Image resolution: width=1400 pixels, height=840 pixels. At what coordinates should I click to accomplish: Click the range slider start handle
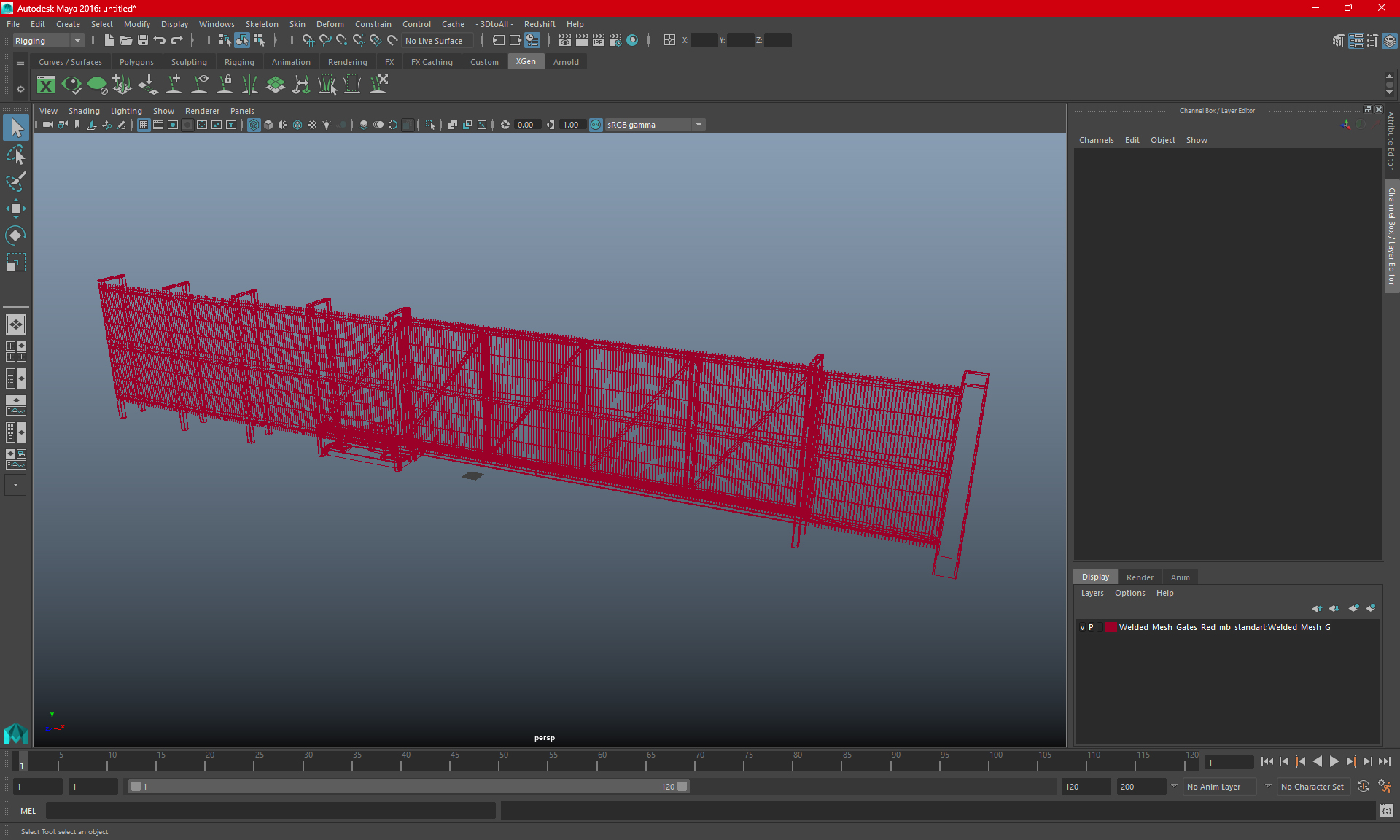click(136, 787)
